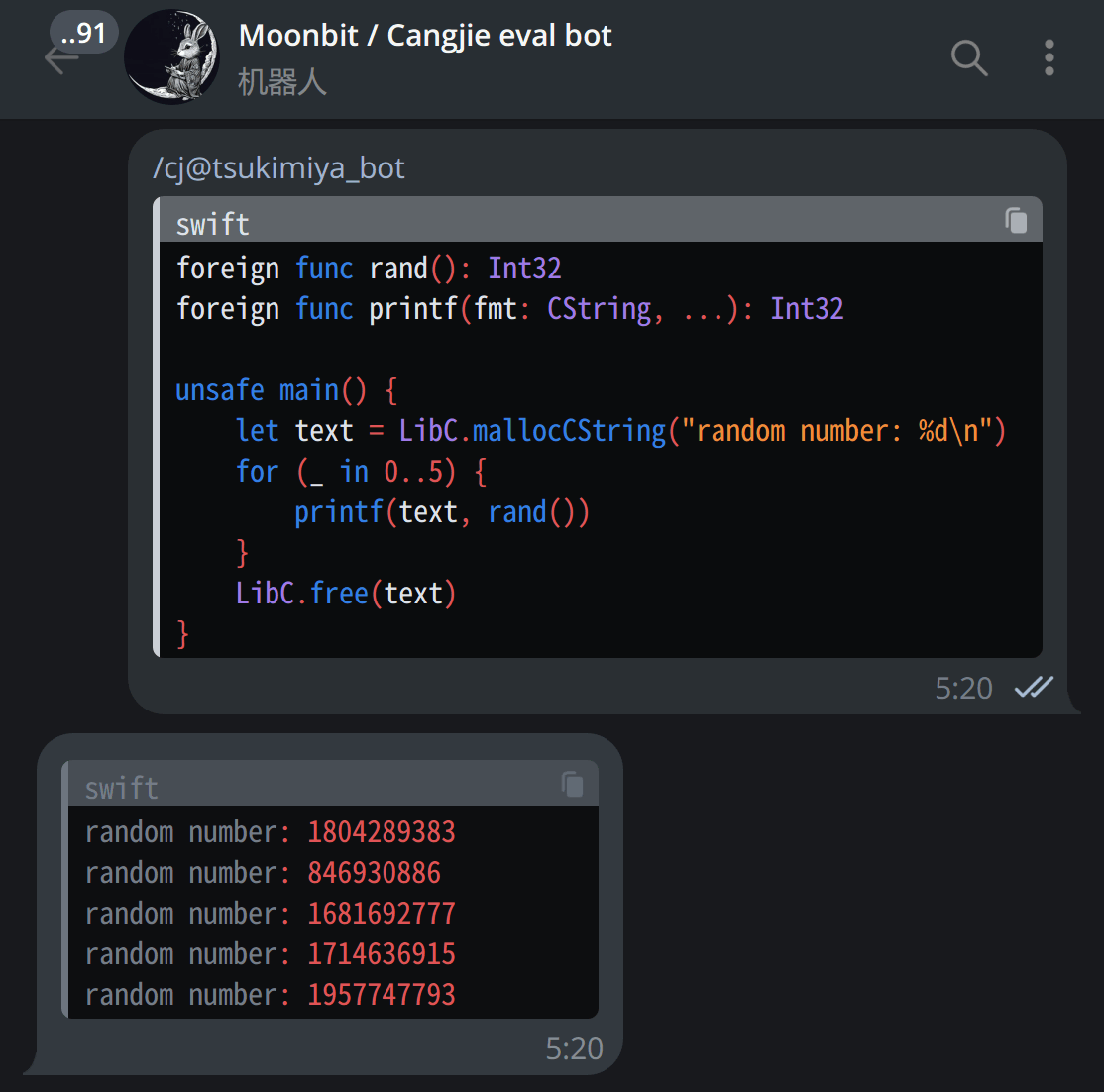The height and width of the screenshot is (1092, 1104).
Task: Click the LibC.free(text) code line
Action: (x=345, y=593)
